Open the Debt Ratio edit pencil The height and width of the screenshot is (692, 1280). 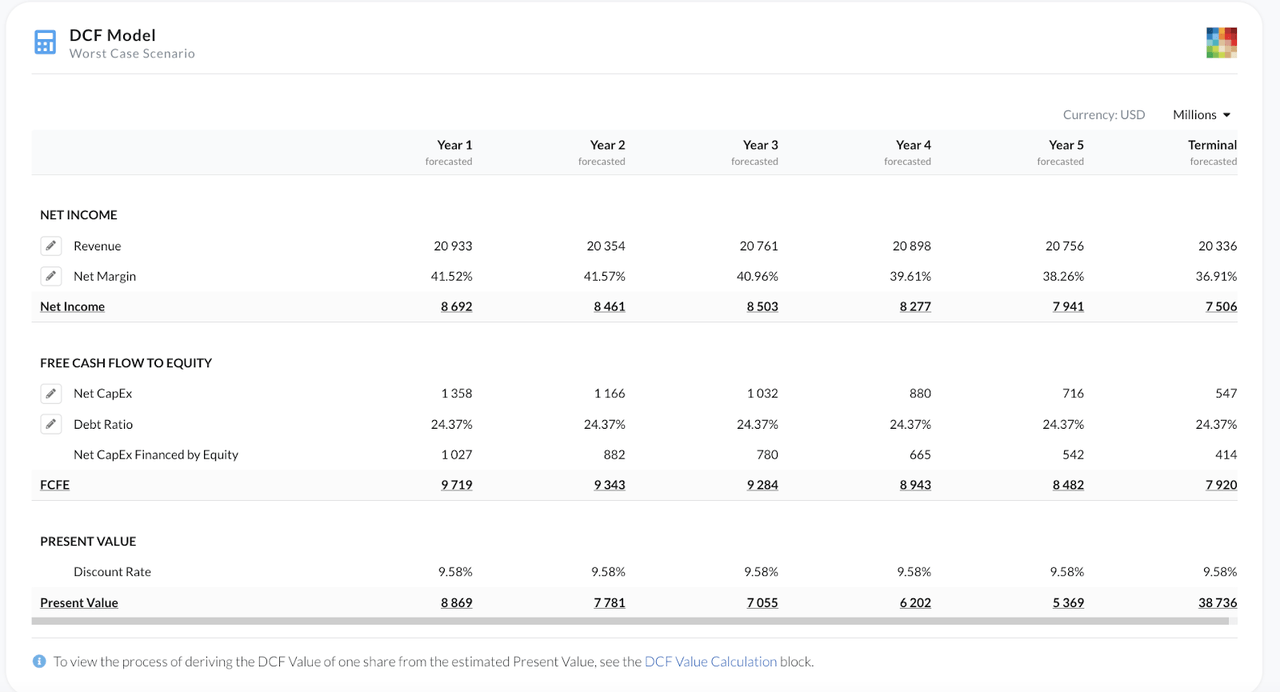point(51,424)
